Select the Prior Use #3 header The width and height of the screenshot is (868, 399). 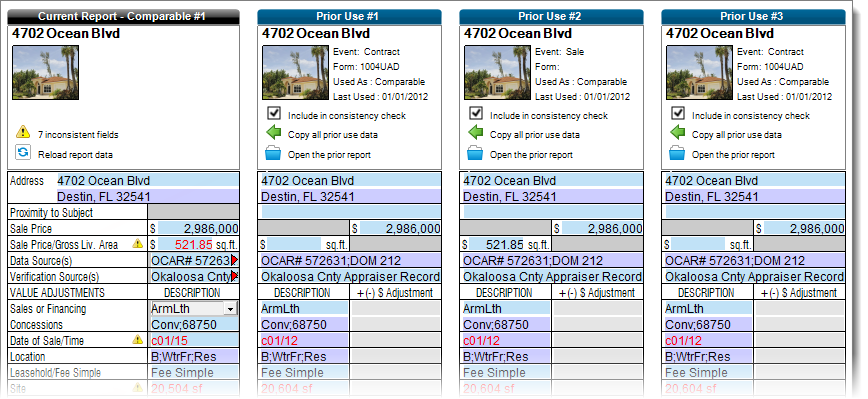(x=753, y=17)
